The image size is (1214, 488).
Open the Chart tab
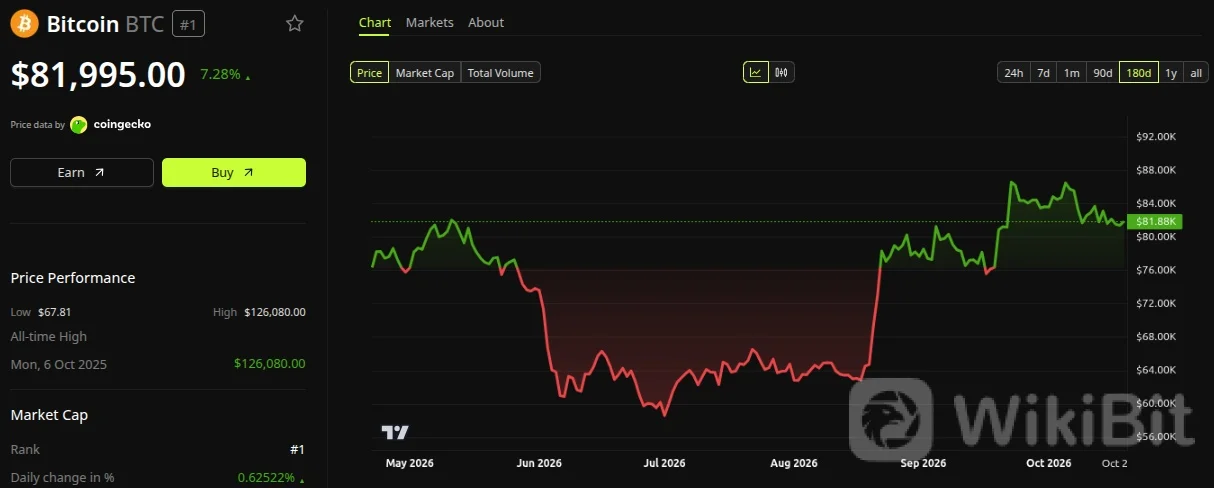[x=375, y=22]
